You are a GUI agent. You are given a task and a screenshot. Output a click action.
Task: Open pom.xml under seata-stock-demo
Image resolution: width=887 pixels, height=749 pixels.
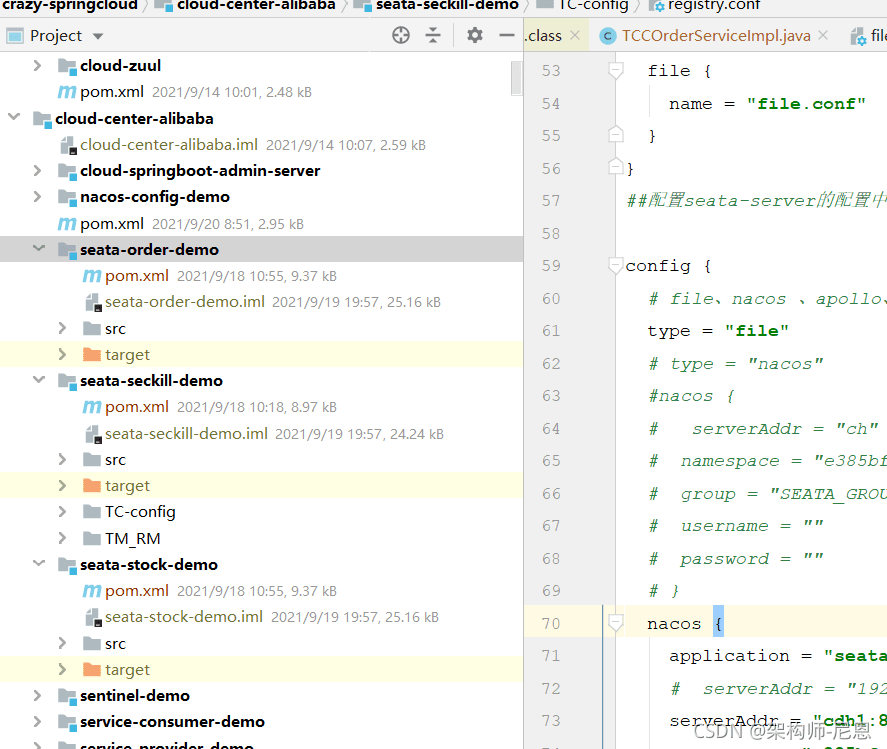coord(137,591)
